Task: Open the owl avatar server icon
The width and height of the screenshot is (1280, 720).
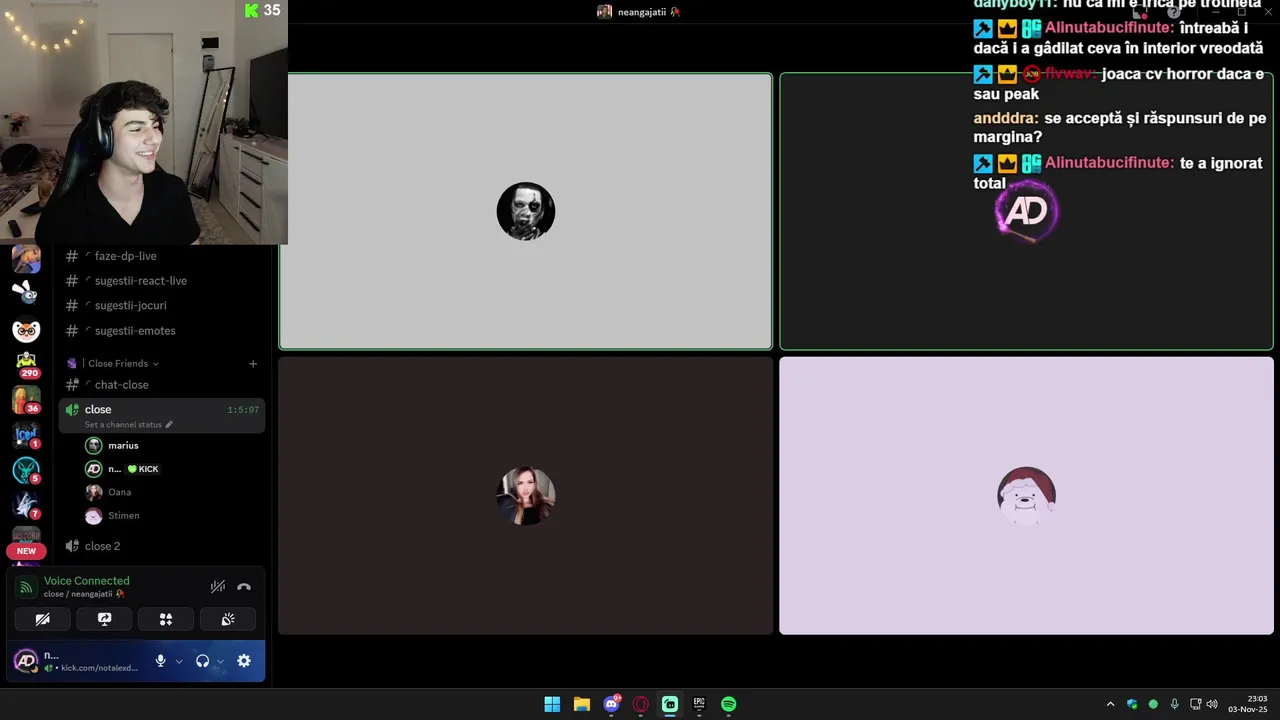Action: (x=26, y=329)
